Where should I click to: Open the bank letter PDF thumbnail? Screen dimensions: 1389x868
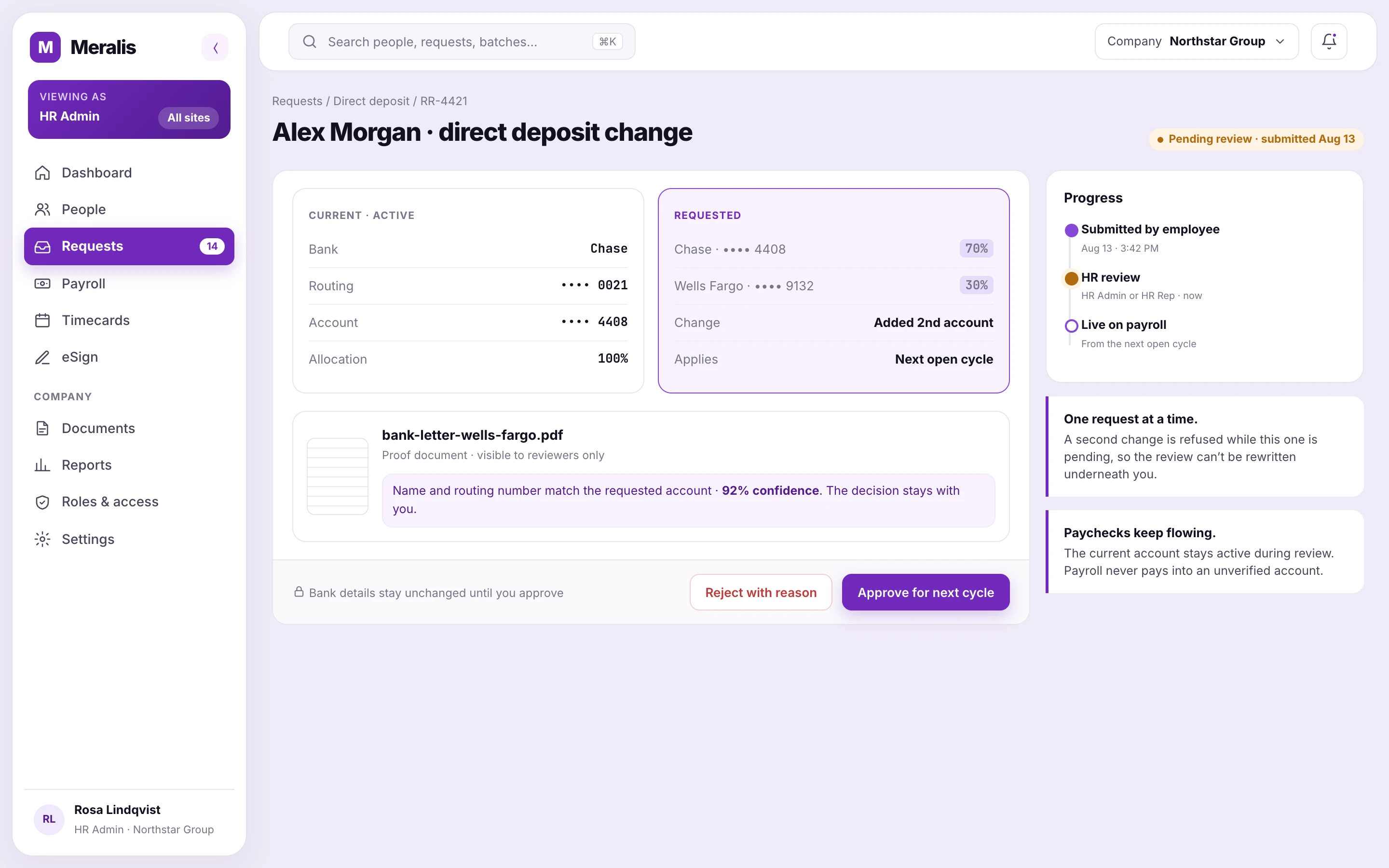pyautogui.click(x=338, y=476)
